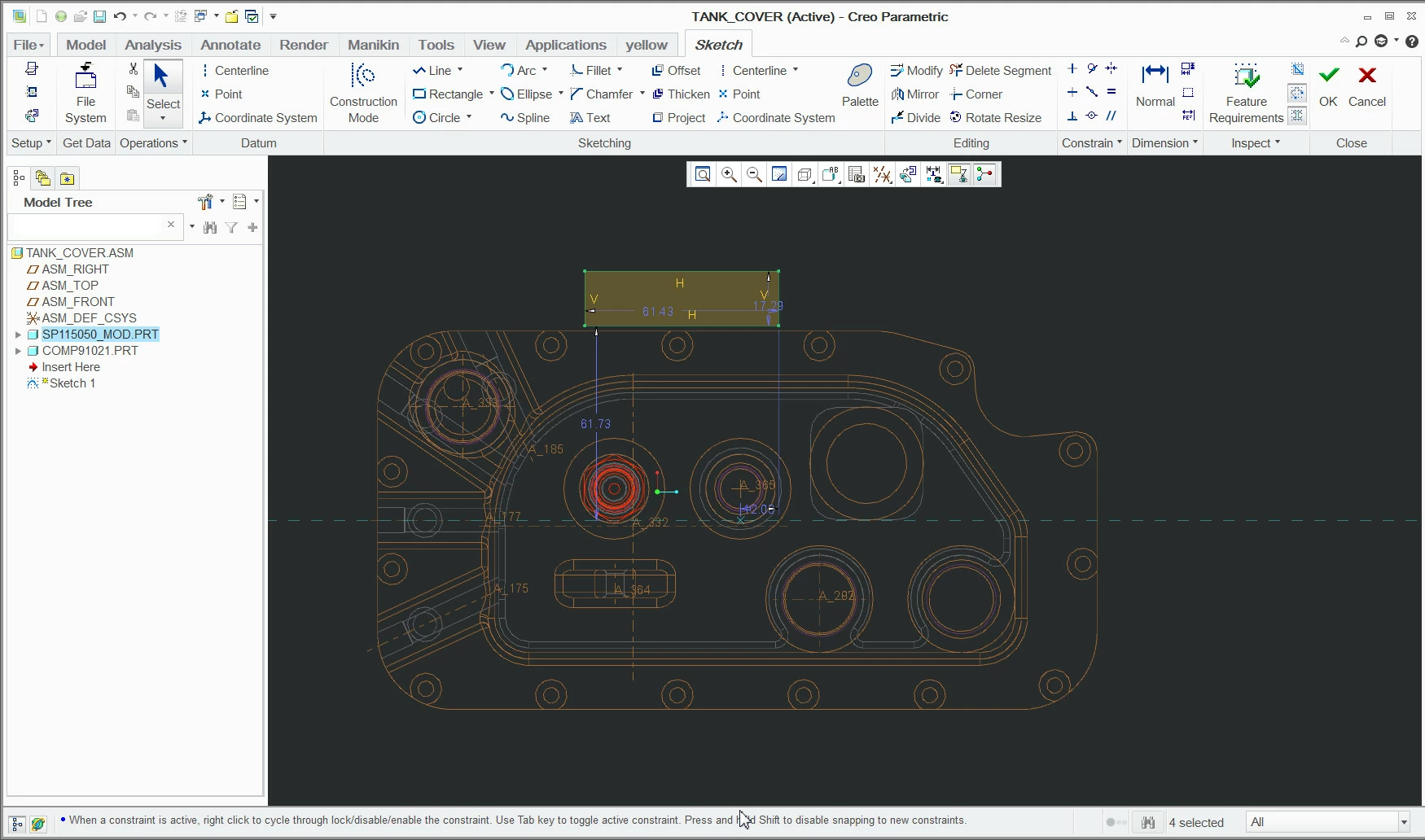The image size is (1425, 840).
Task: Apply the Tangent constraint
Action: click(1092, 69)
